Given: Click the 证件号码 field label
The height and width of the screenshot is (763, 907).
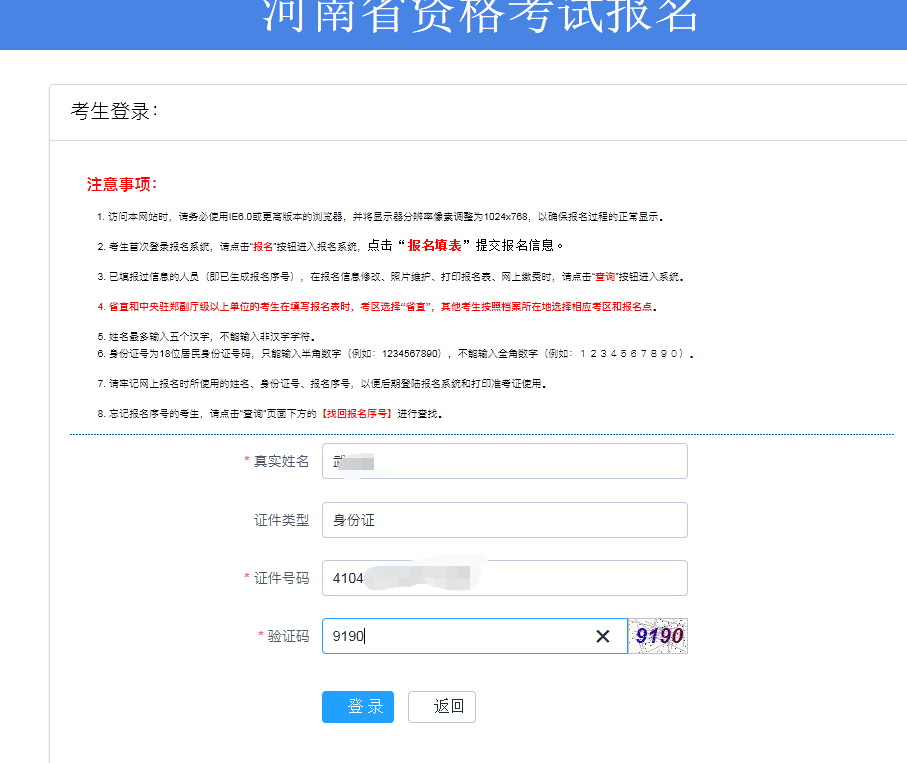Looking at the screenshot, I should (x=281, y=578).
